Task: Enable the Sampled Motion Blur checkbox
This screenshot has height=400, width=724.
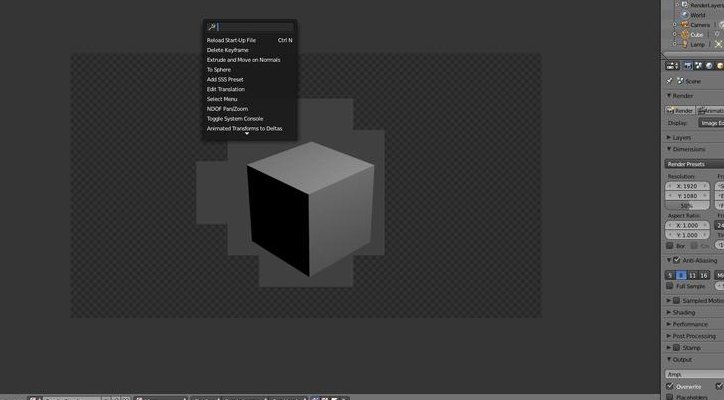Action: point(677,301)
